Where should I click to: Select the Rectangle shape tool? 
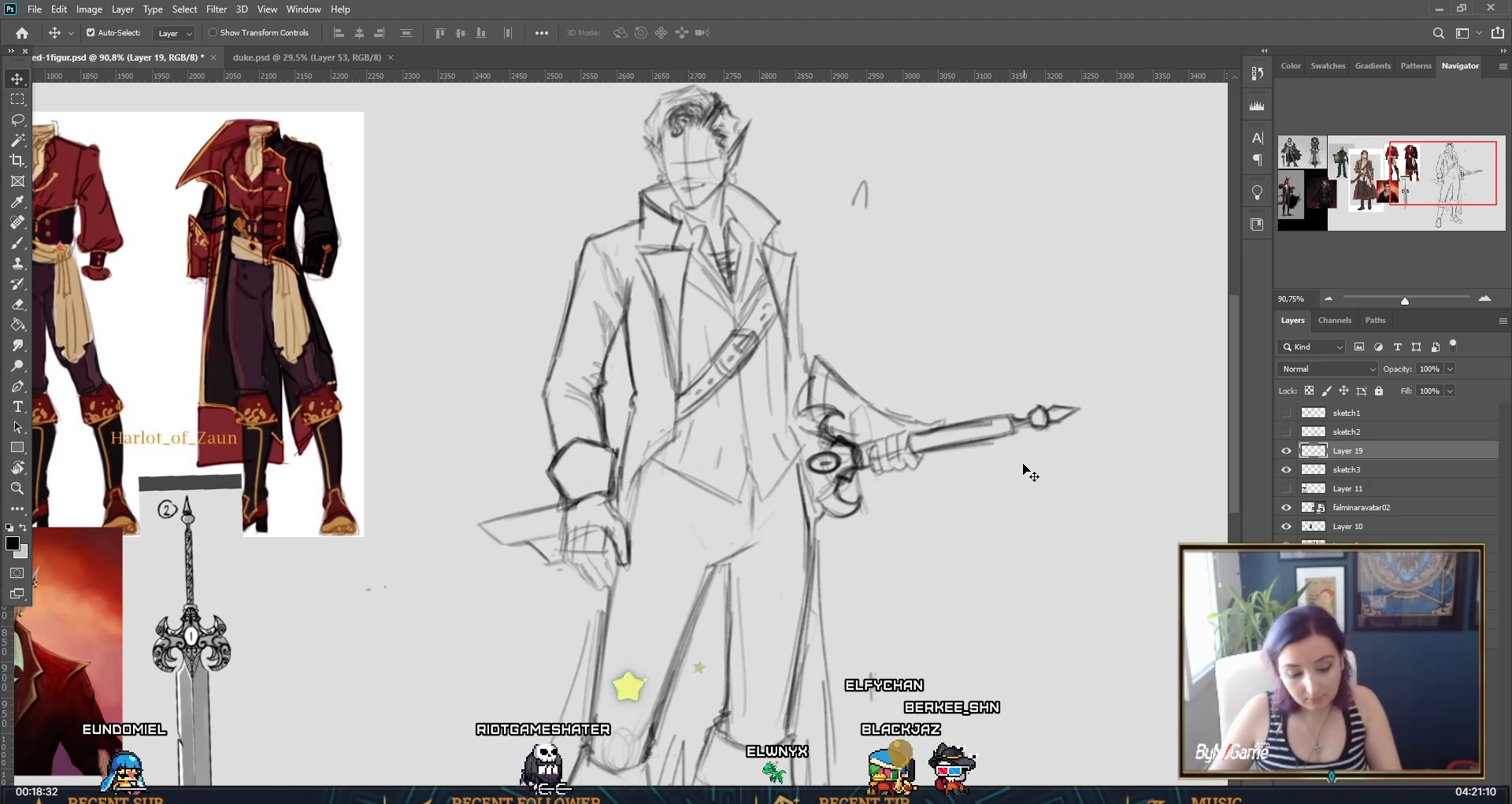[x=17, y=448]
